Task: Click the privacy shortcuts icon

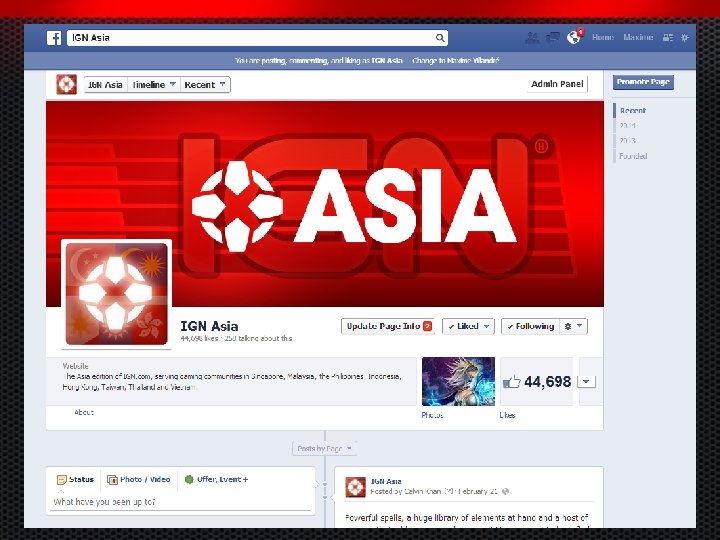Action: click(x=668, y=38)
